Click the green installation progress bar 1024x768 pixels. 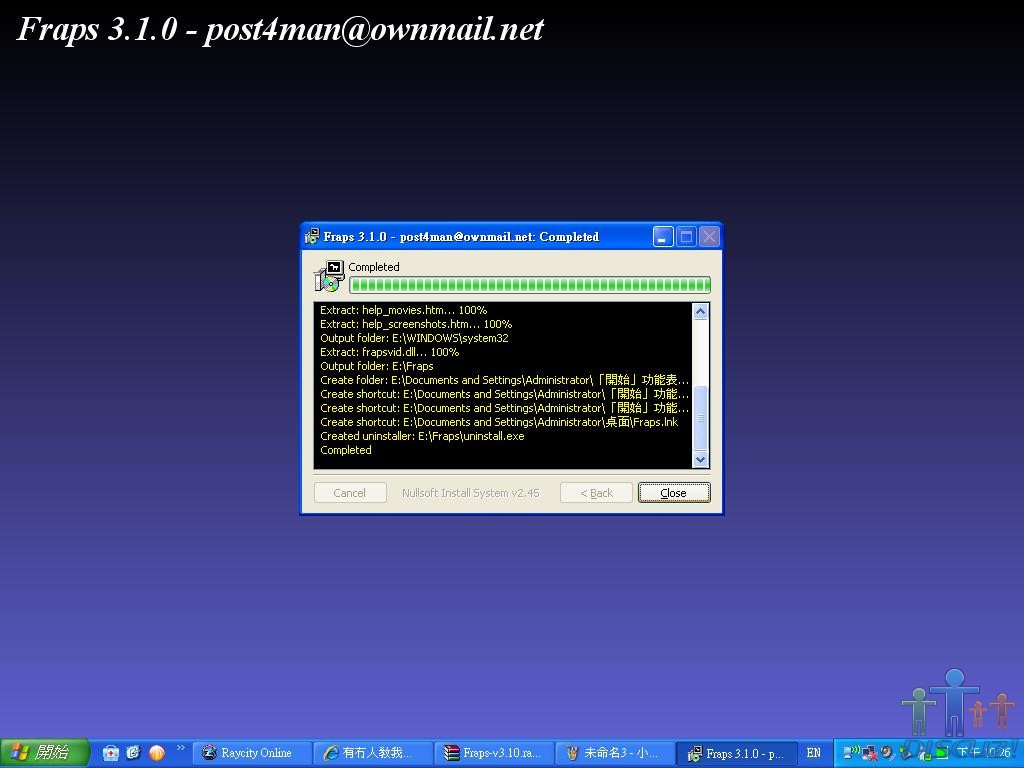pos(529,285)
